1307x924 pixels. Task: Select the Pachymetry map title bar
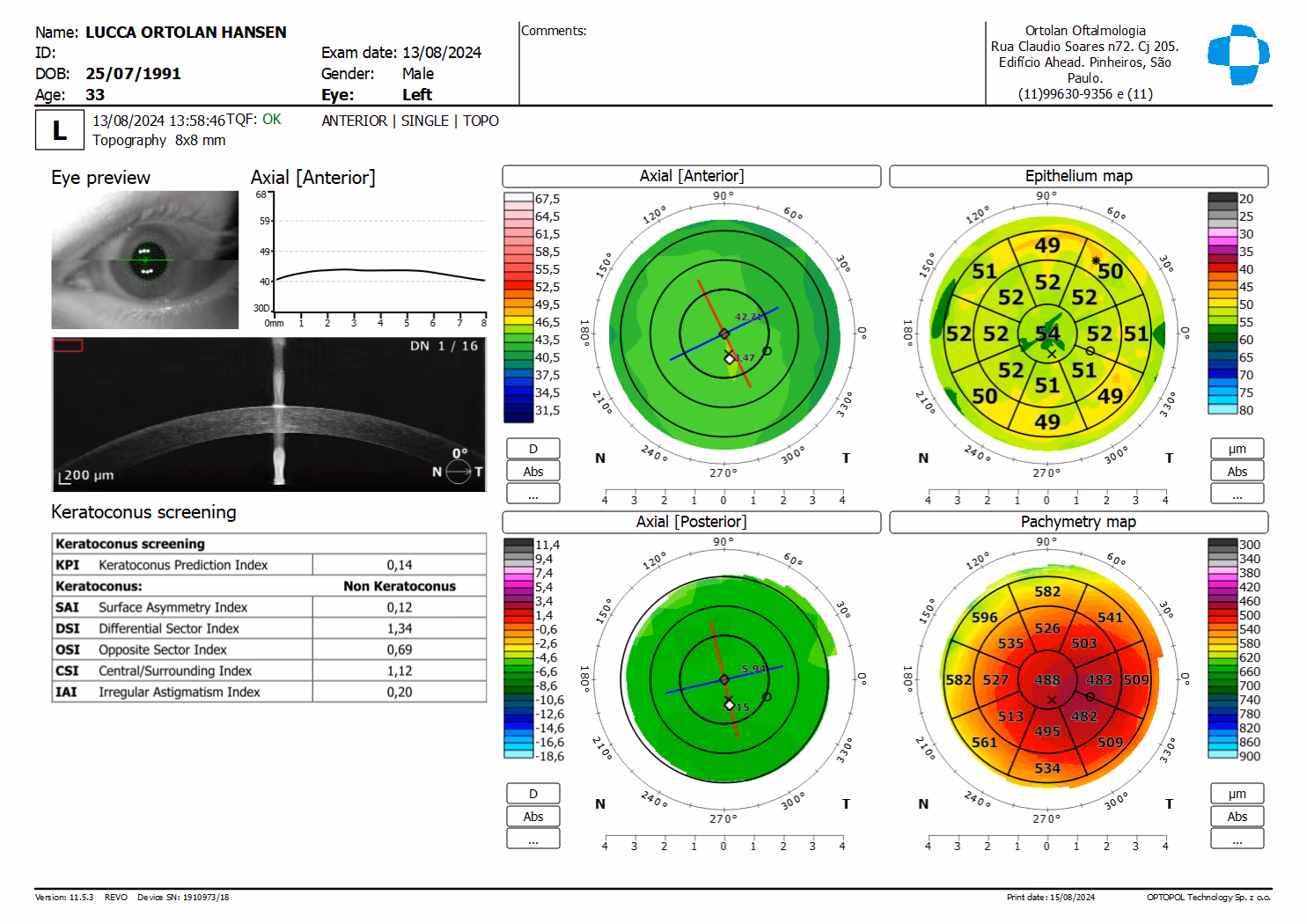1078,522
